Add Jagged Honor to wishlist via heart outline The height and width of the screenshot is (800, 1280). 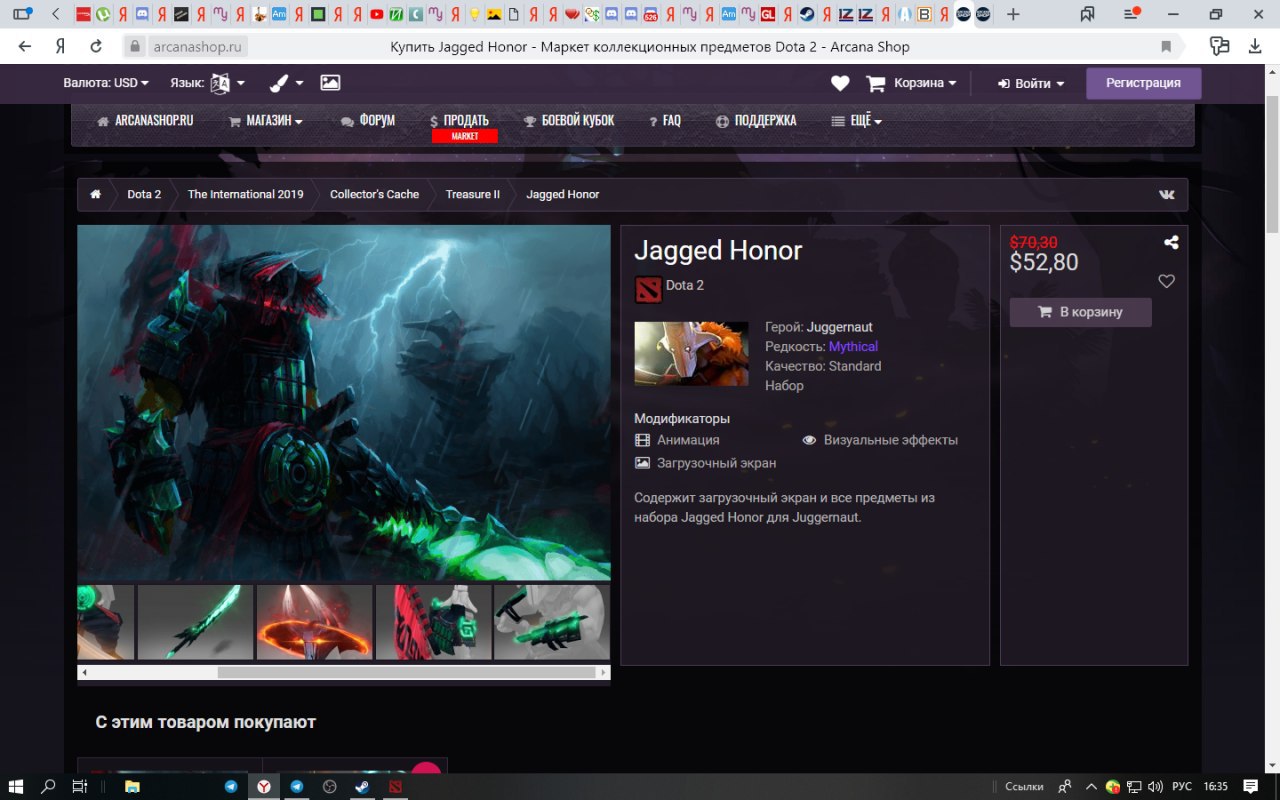[x=1166, y=282]
